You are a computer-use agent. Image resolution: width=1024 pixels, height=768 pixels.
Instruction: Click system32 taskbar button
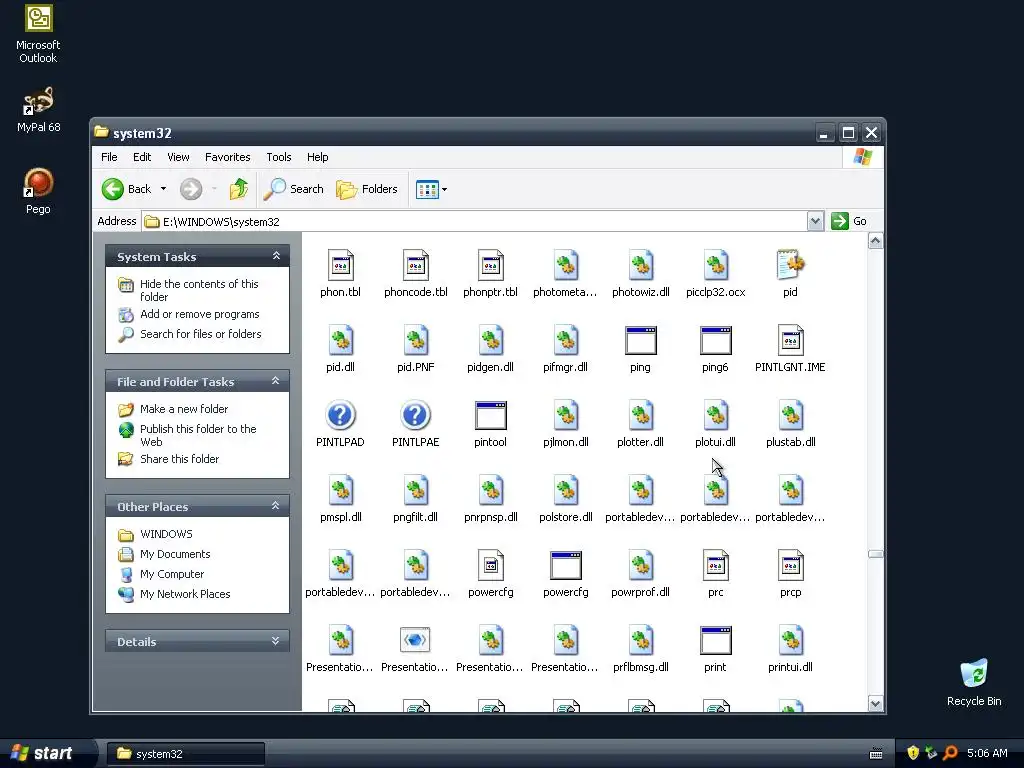(x=185, y=754)
